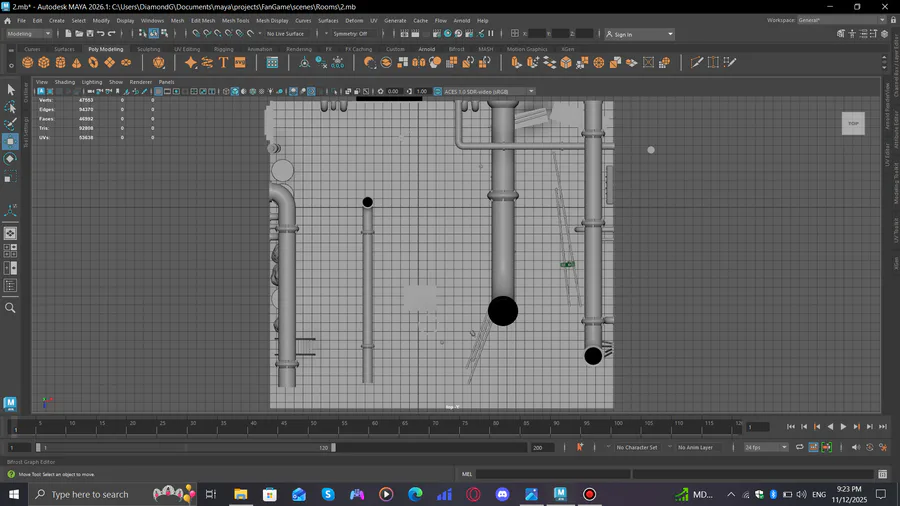Click the polygon sphere shelf icon
The height and width of the screenshot is (506, 900).
click(28, 62)
